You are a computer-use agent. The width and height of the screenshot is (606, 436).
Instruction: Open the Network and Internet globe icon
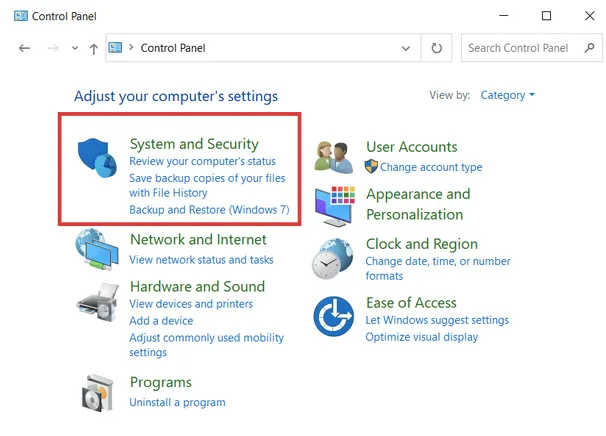click(x=98, y=250)
